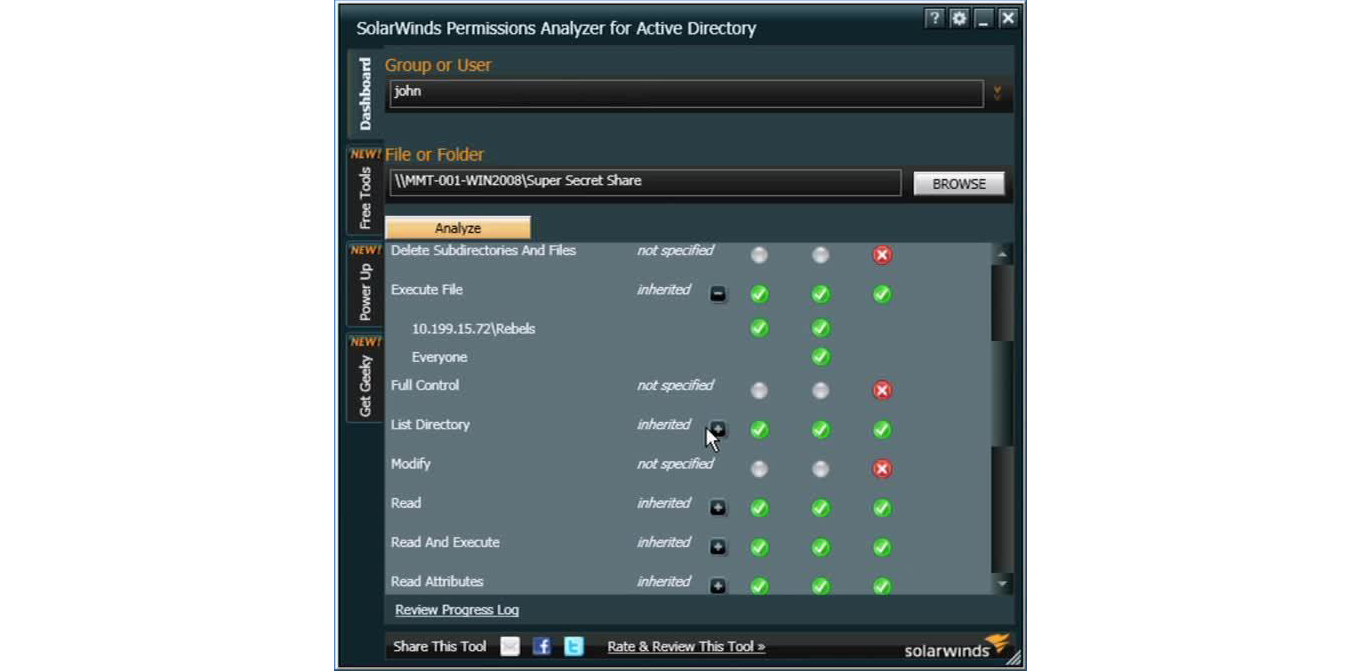The height and width of the screenshot is (671, 1360).
Task: Open the Group or User dropdown
Action: [996, 91]
